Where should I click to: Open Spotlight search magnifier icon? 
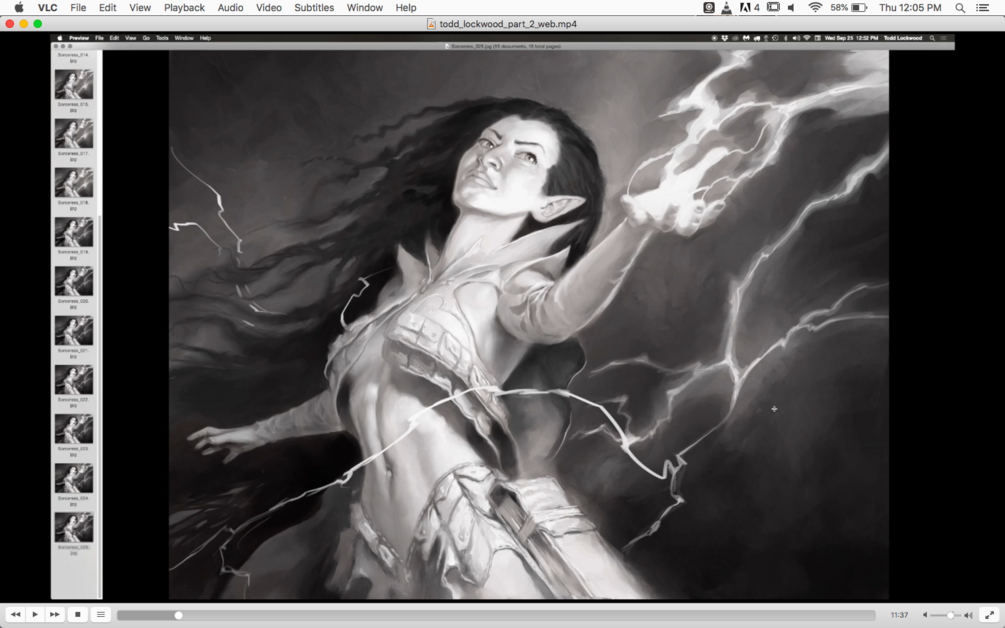[x=959, y=8]
